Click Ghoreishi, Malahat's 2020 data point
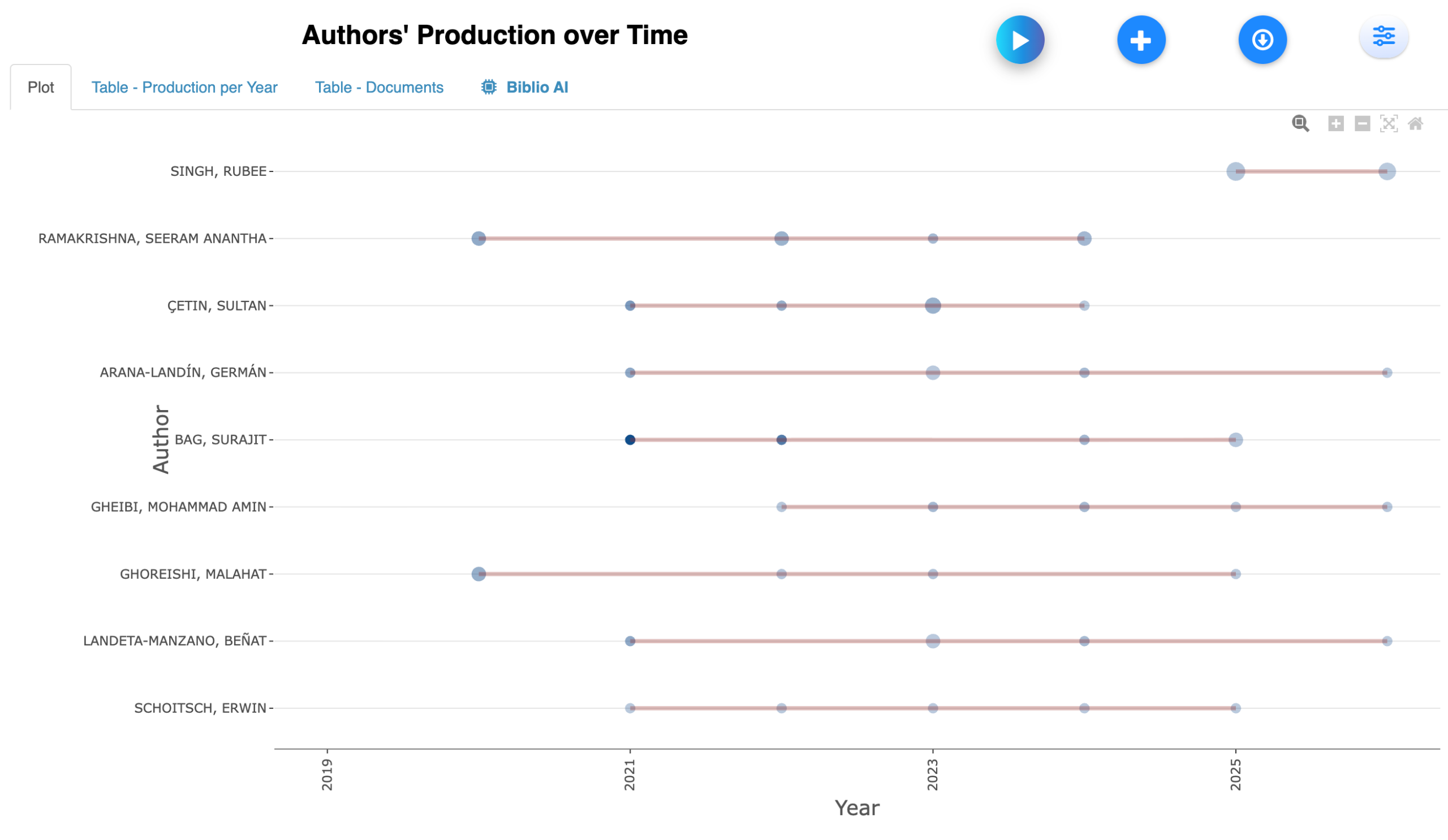This screenshot has height=840, width=1448. (x=478, y=574)
